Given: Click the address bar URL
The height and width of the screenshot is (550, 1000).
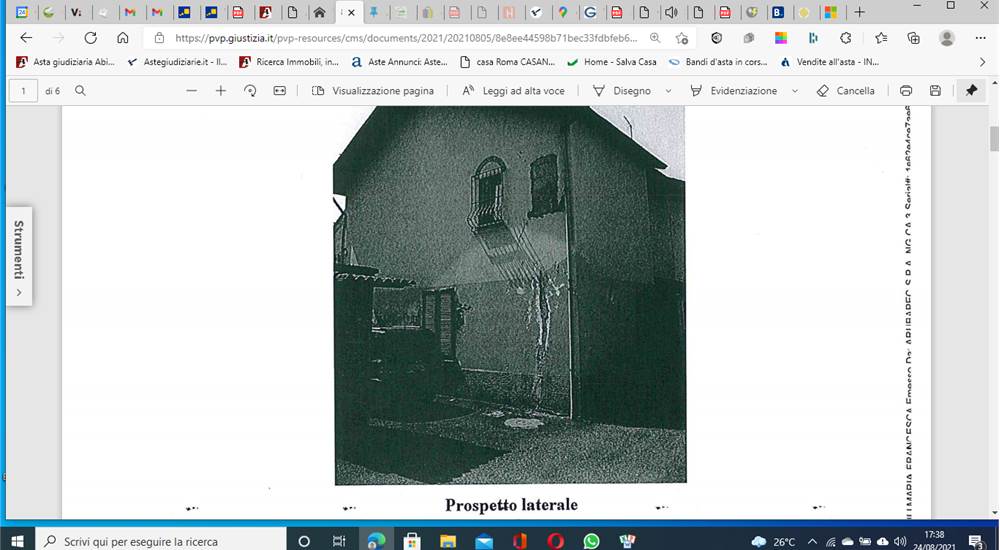Looking at the screenshot, I should point(406,38).
